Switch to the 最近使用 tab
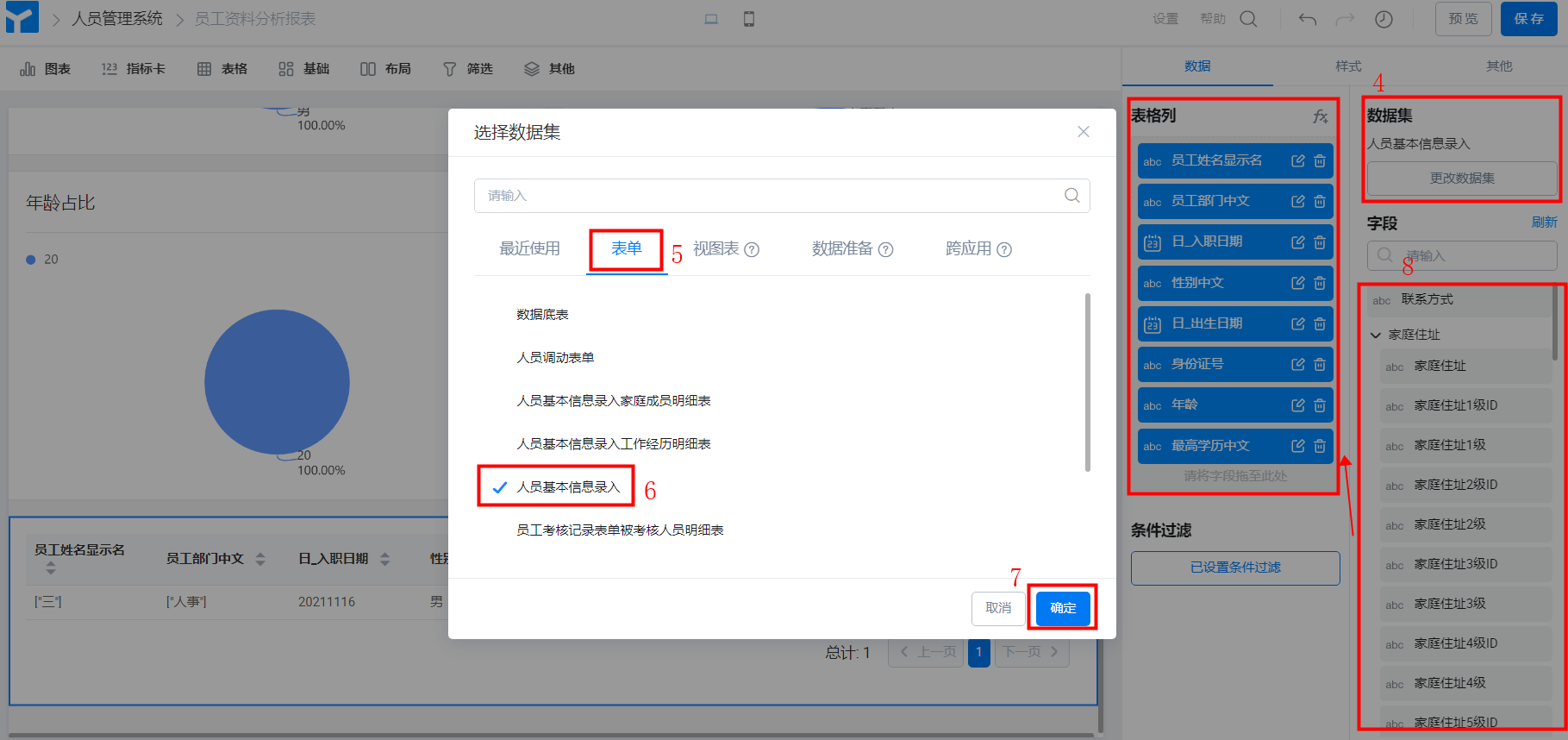This screenshot has height=740, width=1568. click(x=530, y=248)
